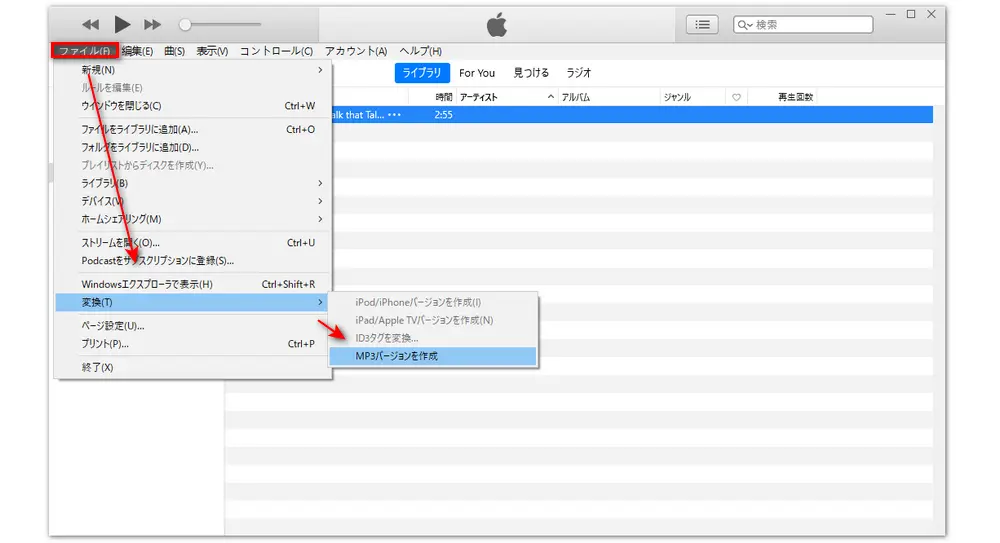The image size is (1000, 543).
Task: Open more options dots on selected song
Action: click(394, 115)
